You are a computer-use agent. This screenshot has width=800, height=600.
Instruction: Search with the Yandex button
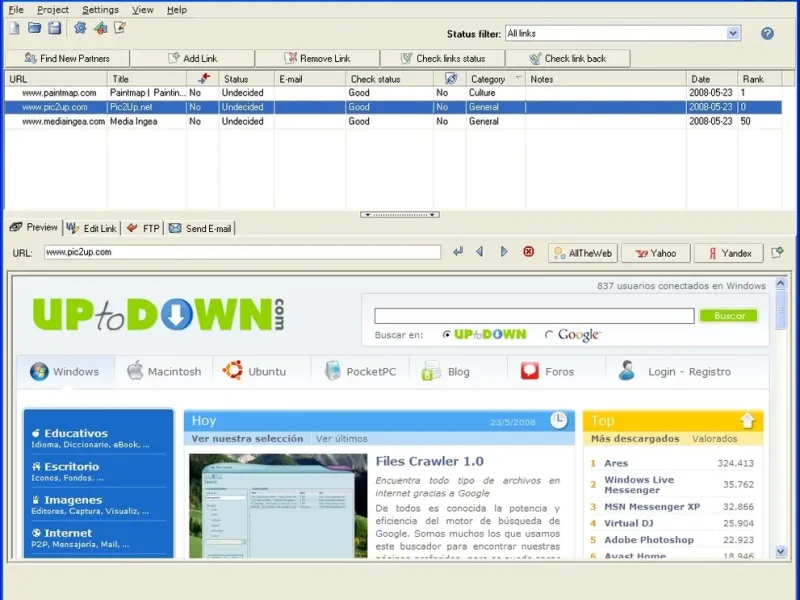(729, 253)
